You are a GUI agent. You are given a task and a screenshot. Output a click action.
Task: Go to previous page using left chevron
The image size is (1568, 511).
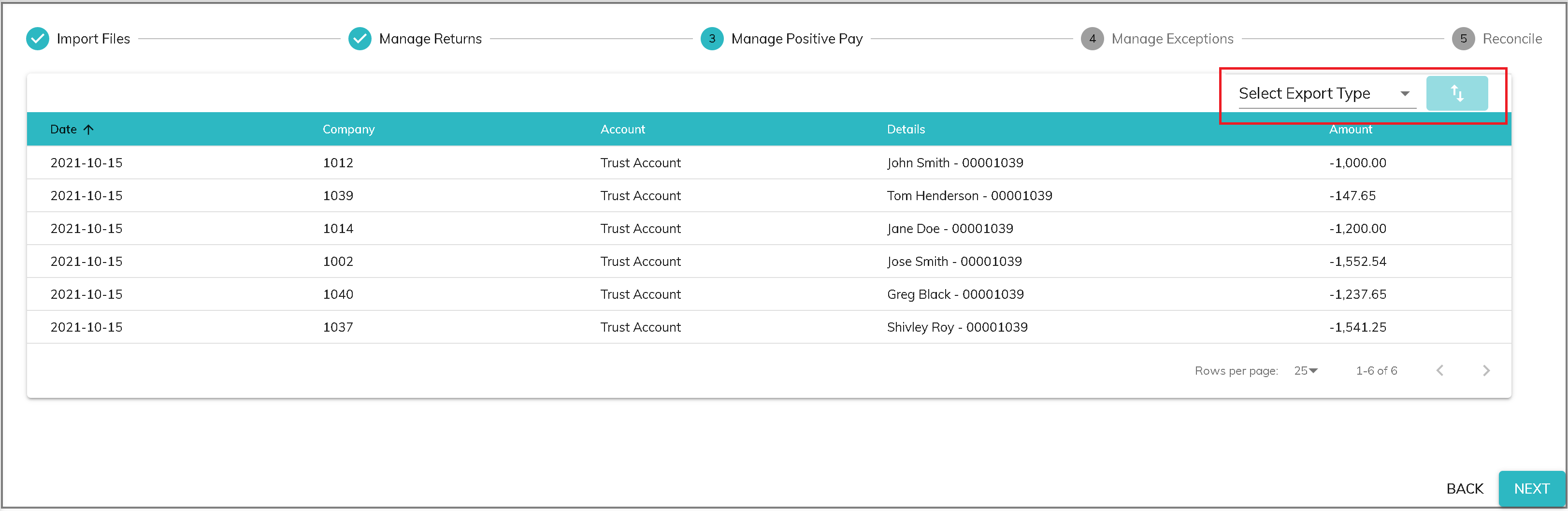tap(1439, 370)
